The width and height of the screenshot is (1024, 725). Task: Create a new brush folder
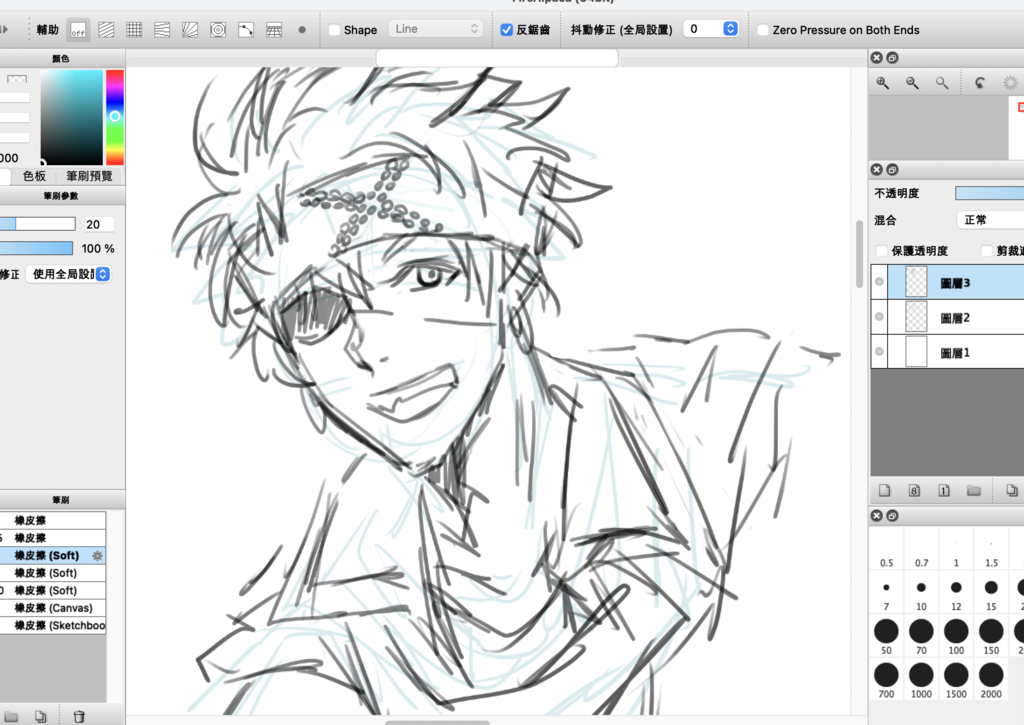11,717
